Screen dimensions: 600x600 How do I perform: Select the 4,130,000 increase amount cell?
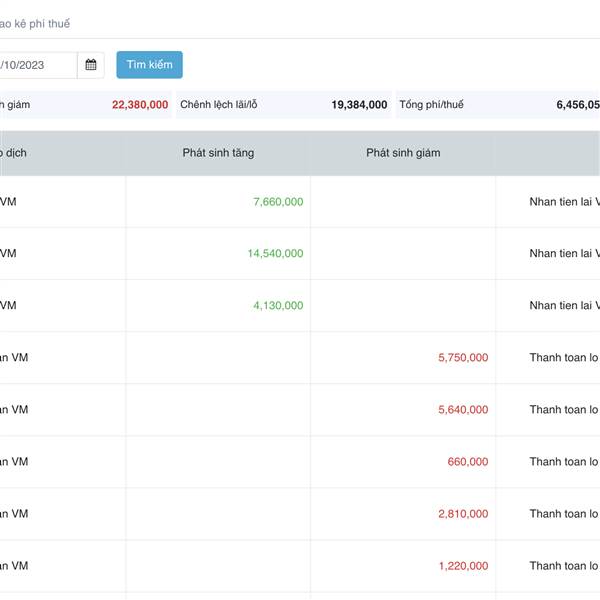point(278,306)
